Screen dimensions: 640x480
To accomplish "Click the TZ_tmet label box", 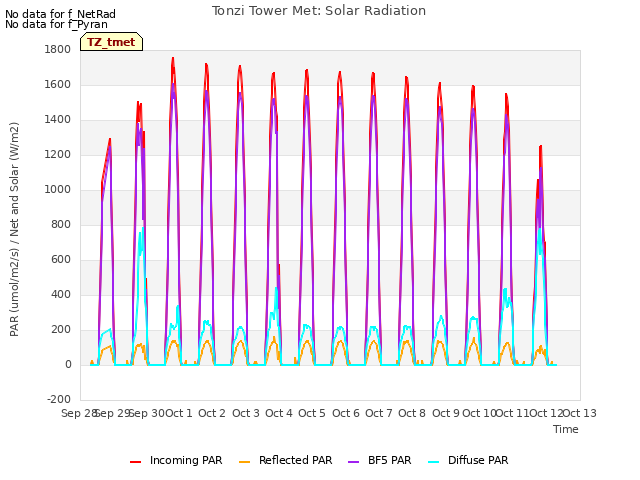I will [x=111, y=42].
